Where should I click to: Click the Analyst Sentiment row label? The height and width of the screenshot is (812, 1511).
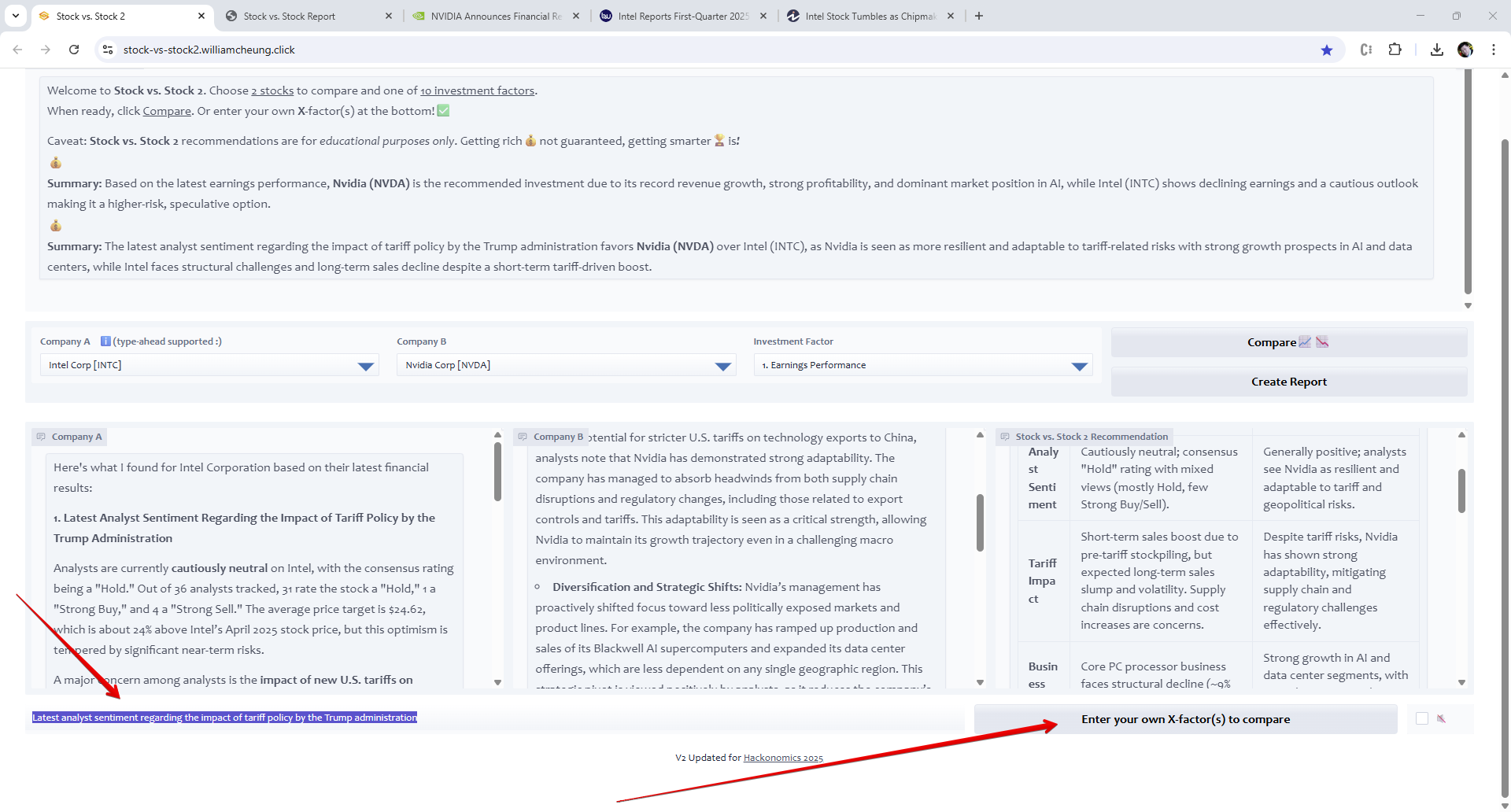tap(1044, 478)
